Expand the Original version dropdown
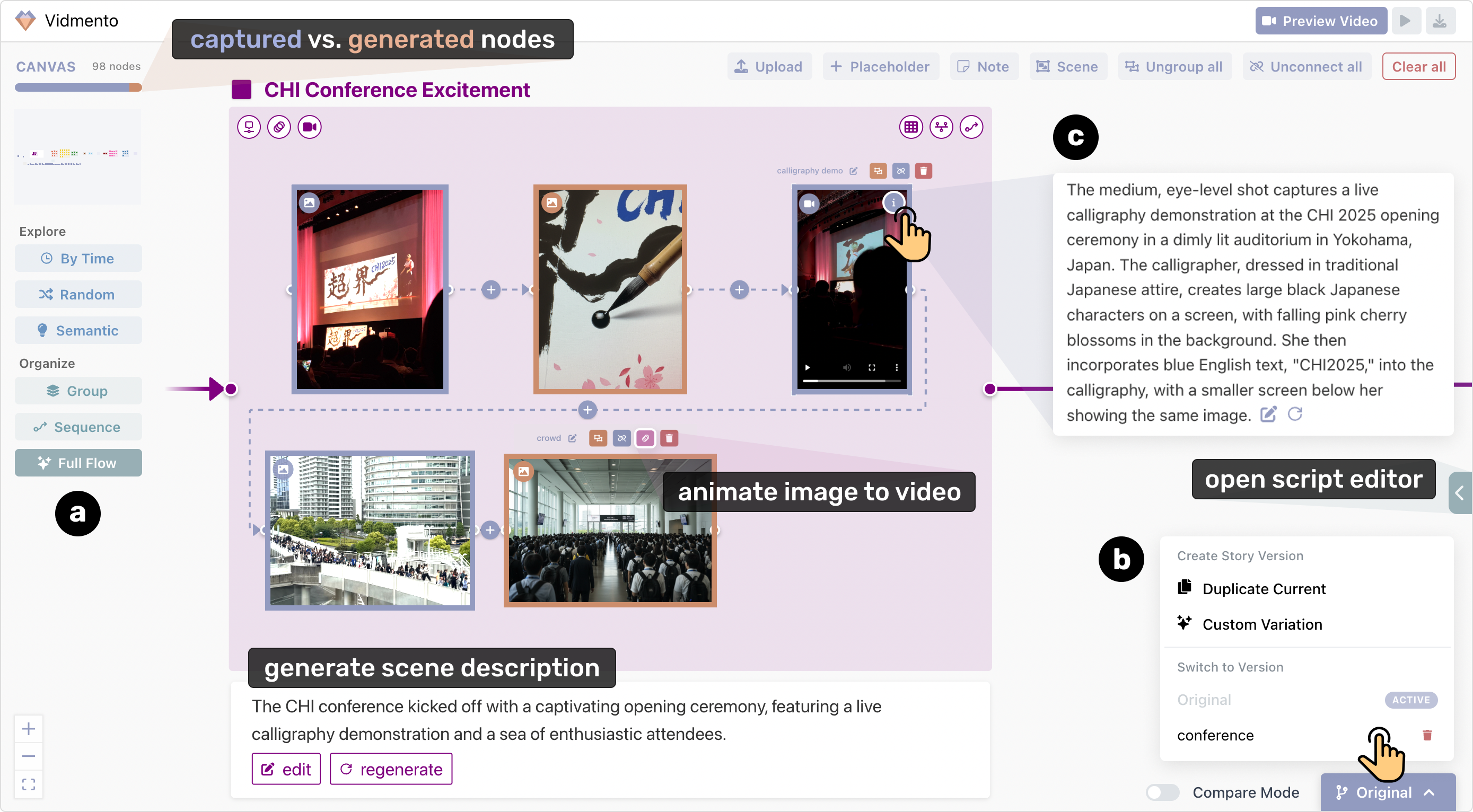This screenshot has height=812, width=1473. click(1387, 792)
